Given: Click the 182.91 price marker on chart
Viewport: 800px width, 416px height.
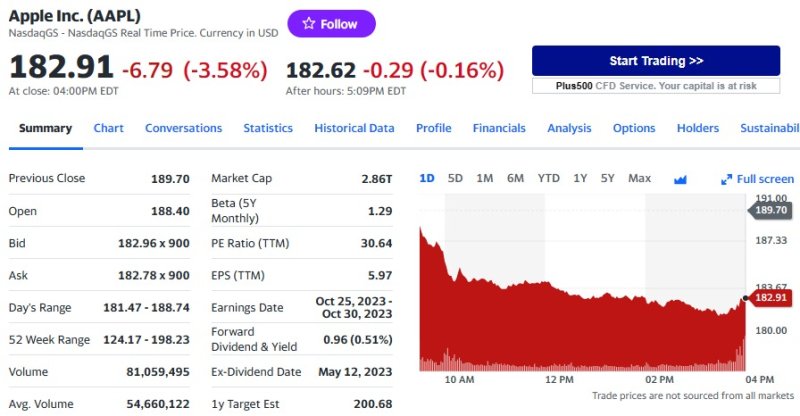Looking at the screenshot, I should coord(771,299).
